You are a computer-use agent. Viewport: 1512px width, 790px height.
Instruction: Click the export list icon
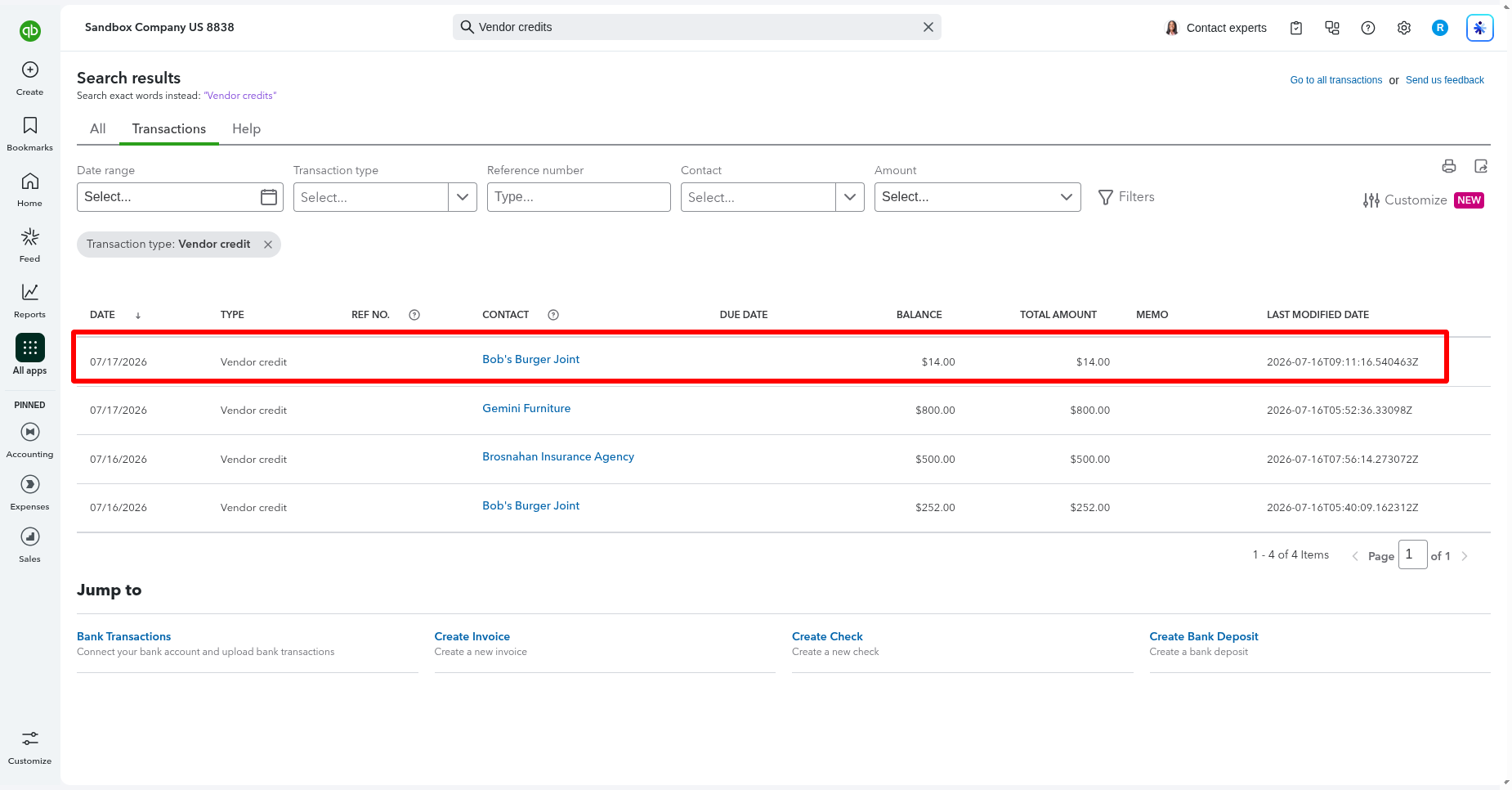pyautogui.click(x=1481, y=166)
